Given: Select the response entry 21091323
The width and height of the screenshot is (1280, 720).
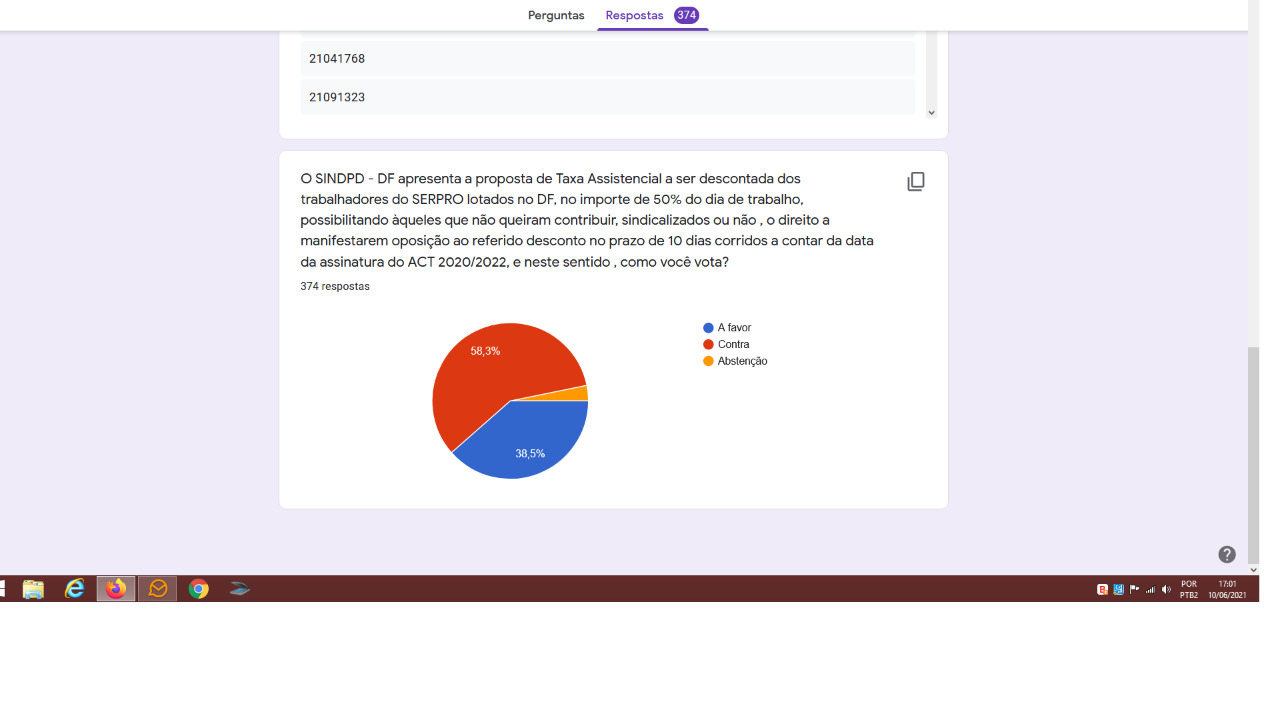Looking at the screenshot, I should point(607,97).
